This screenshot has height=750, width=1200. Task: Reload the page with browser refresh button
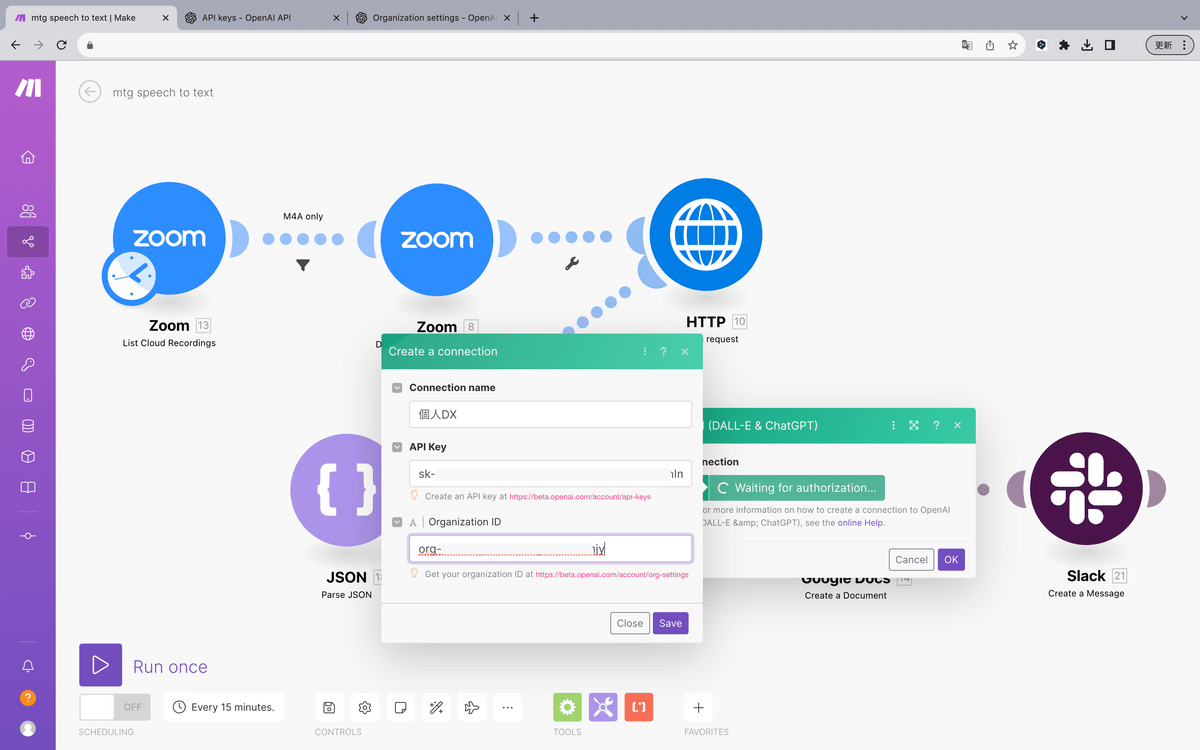[x=62, y=45]
